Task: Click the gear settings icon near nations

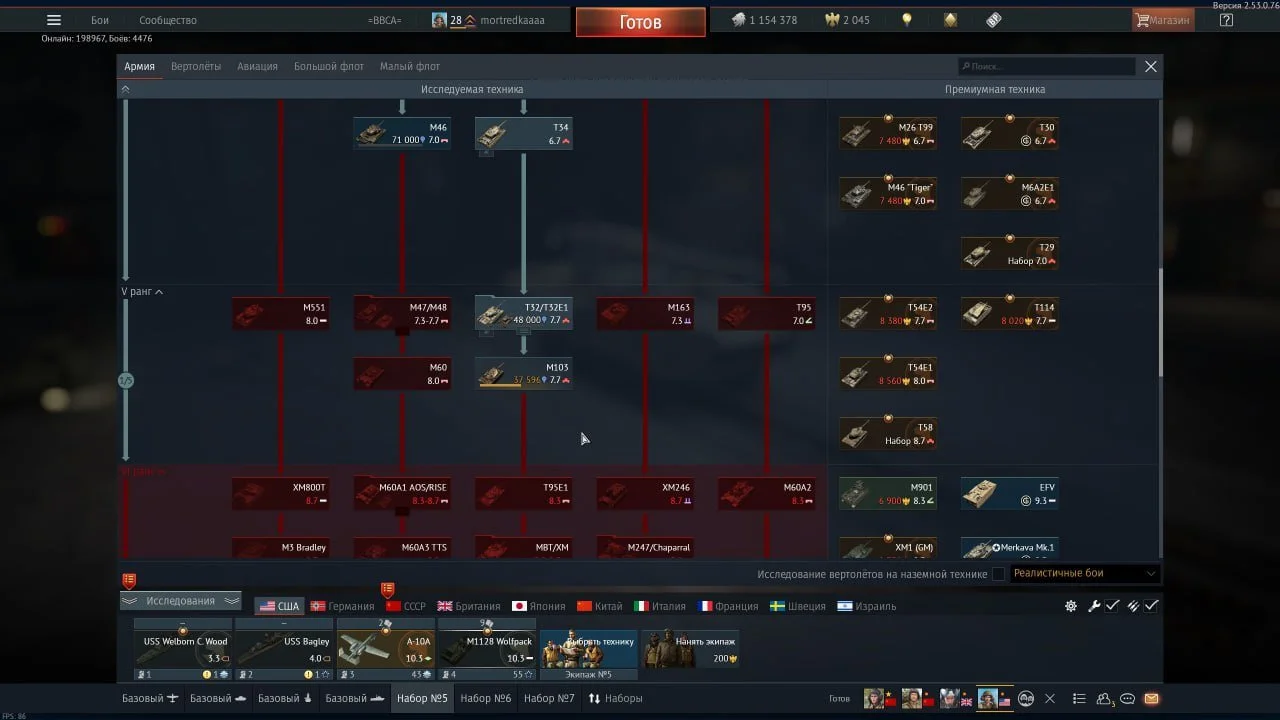Action: 1071,606
